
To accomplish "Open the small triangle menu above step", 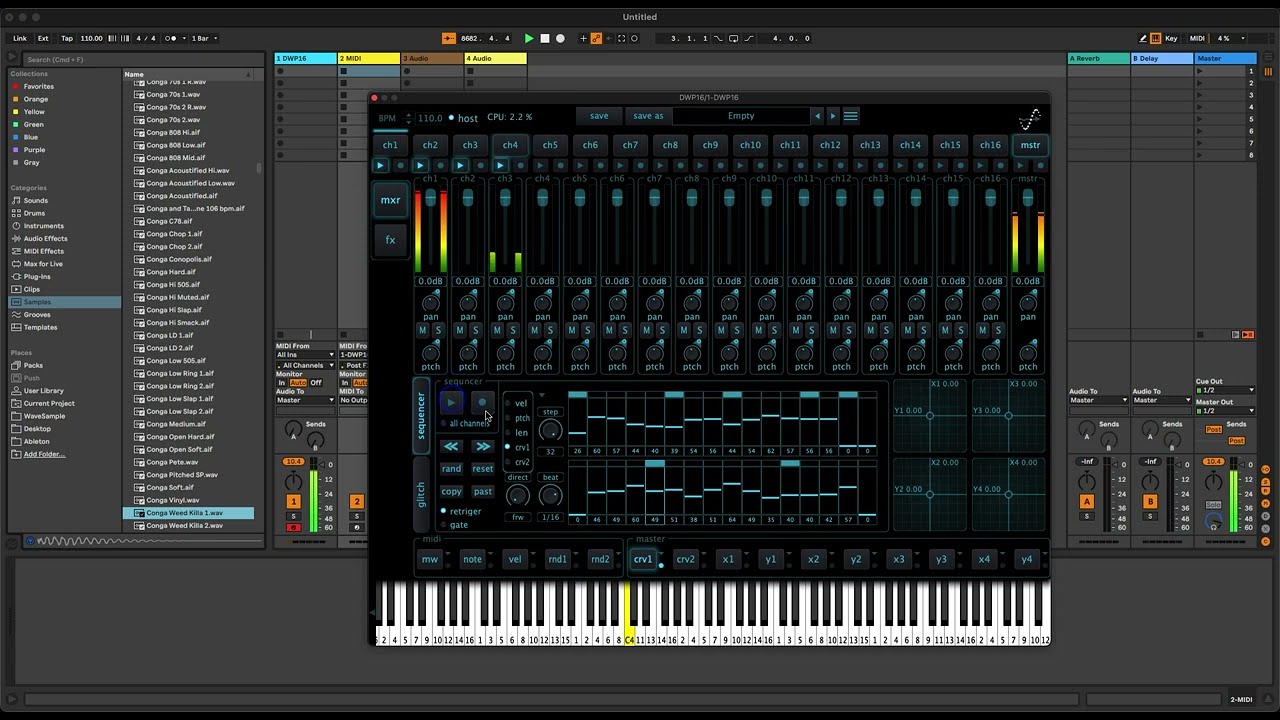I will [x=542, y=396].
